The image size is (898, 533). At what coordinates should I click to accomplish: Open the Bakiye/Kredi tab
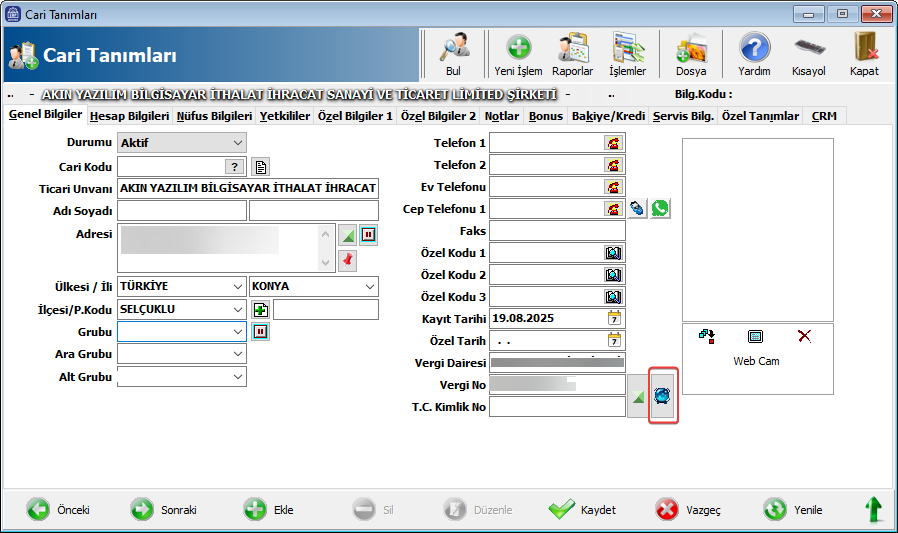coord(608,116)
